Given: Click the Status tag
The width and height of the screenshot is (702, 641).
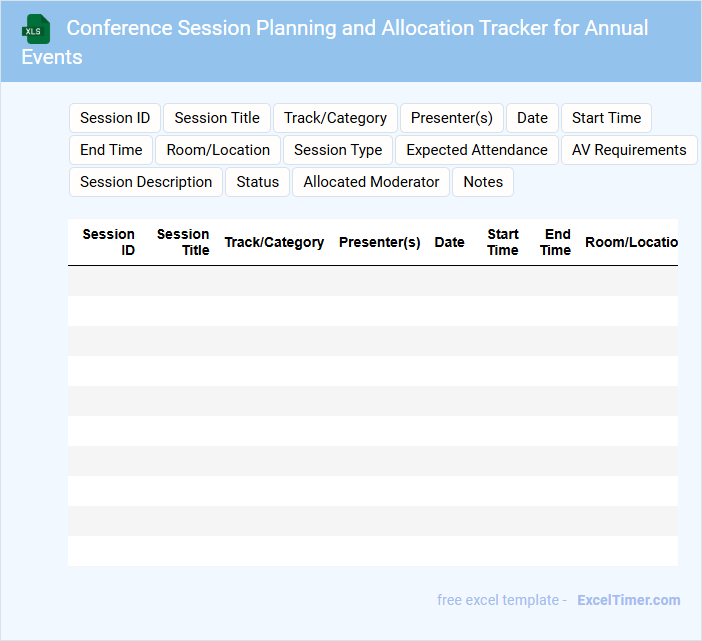Looking at the screenshot, I should tap(258, 182).
